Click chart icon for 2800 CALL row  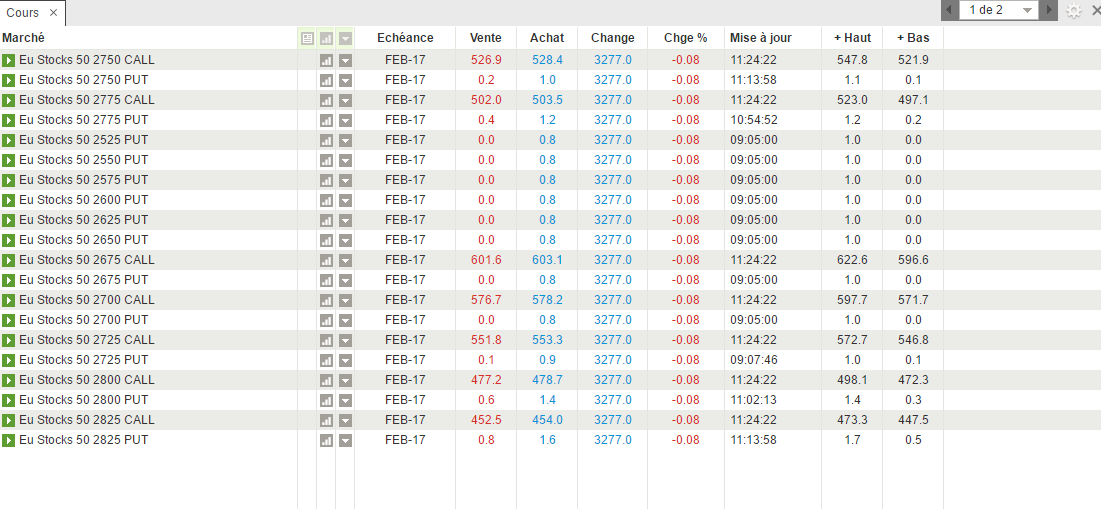(326, 380)
